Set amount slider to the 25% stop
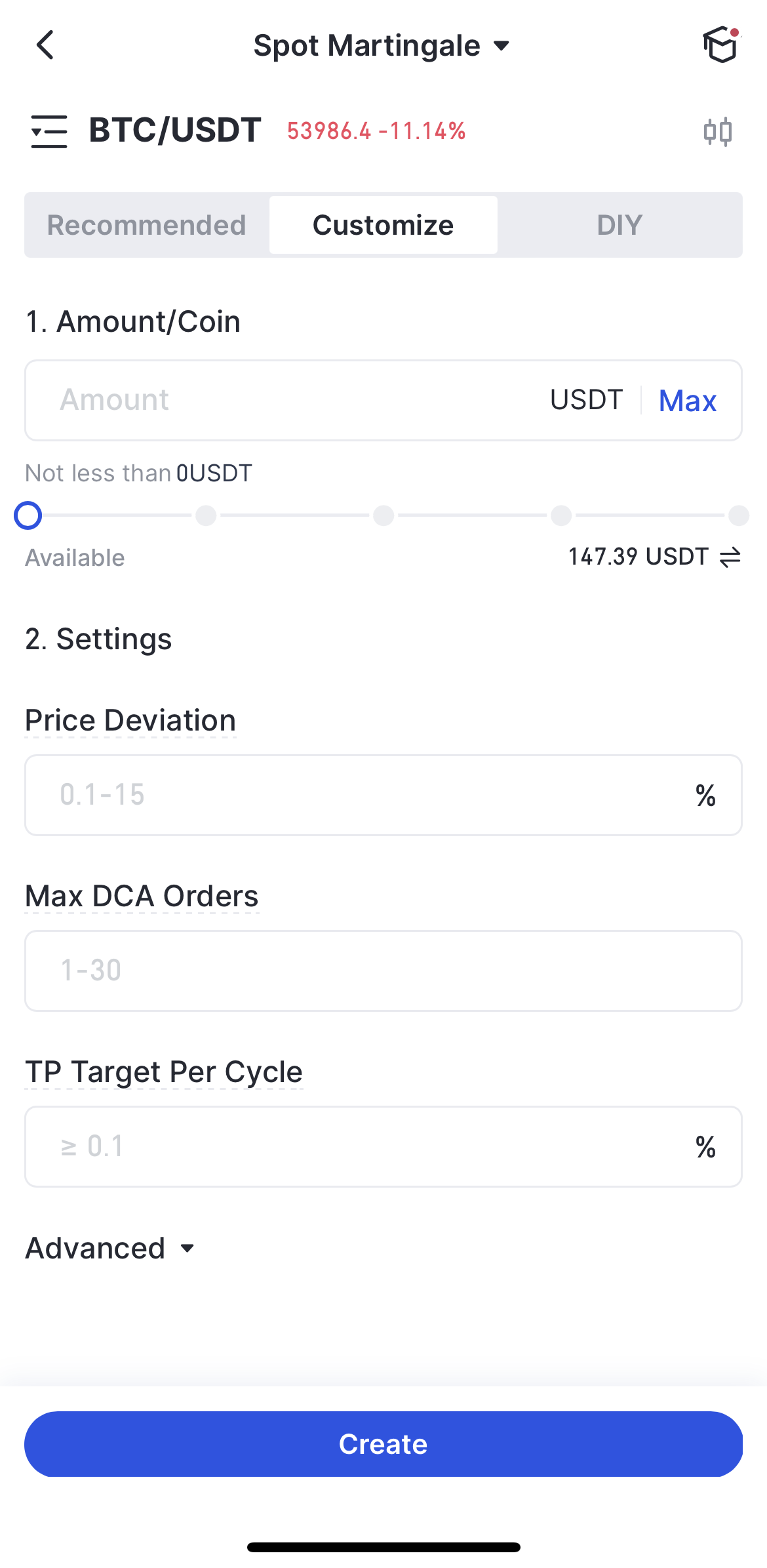The image size is (767, 1568). point(206,515)
